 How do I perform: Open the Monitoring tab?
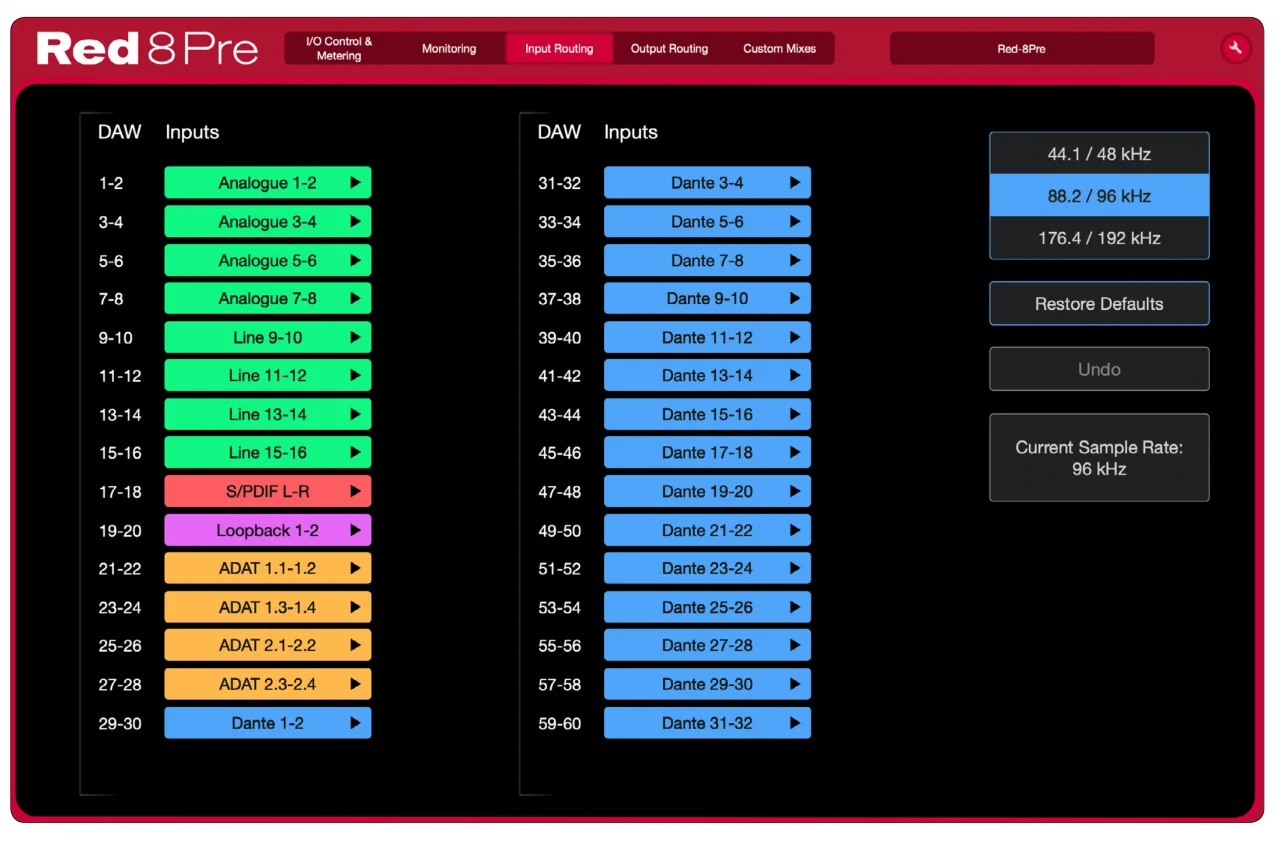[449, 48]
